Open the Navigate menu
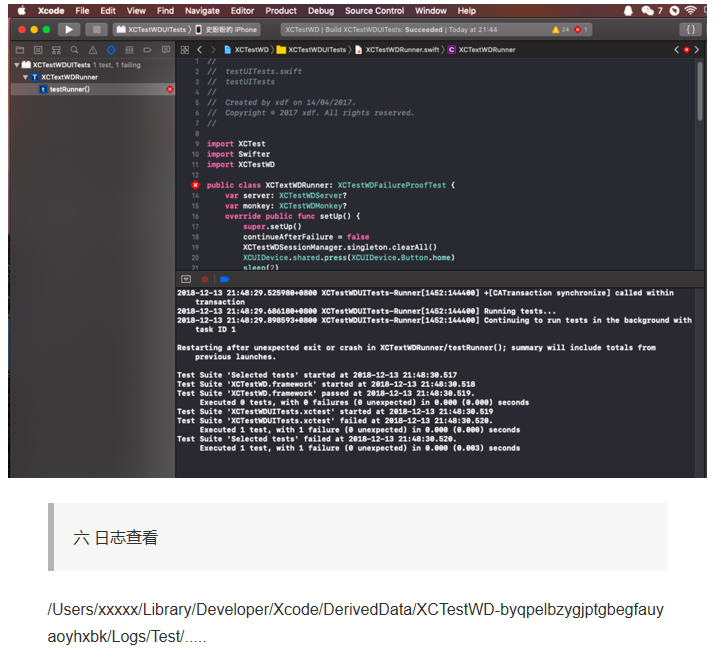Image resolution: width=724 pixels, height=666 pixels. point(202,11)
